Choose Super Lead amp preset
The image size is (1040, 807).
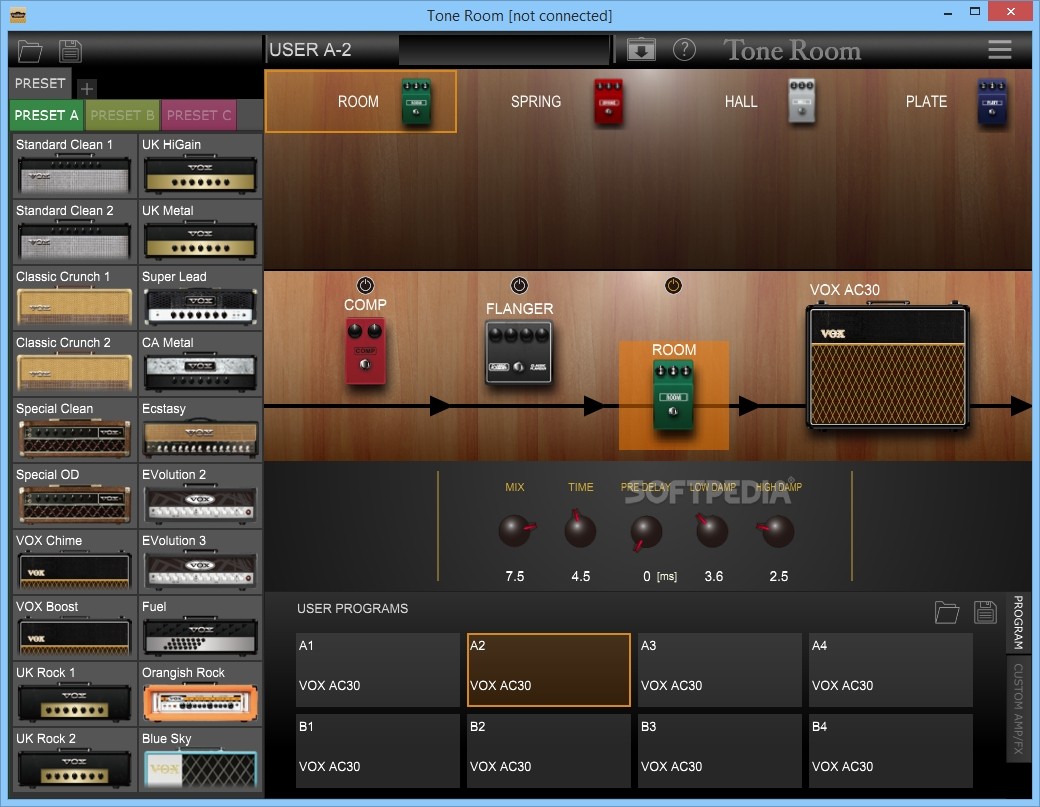click(x=200, y=298)
